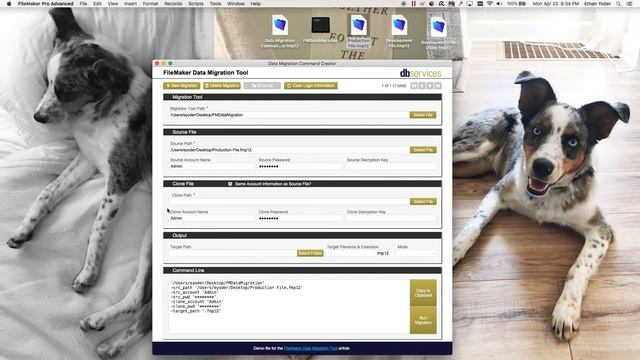Click the Clone Password field

[300, 218]
